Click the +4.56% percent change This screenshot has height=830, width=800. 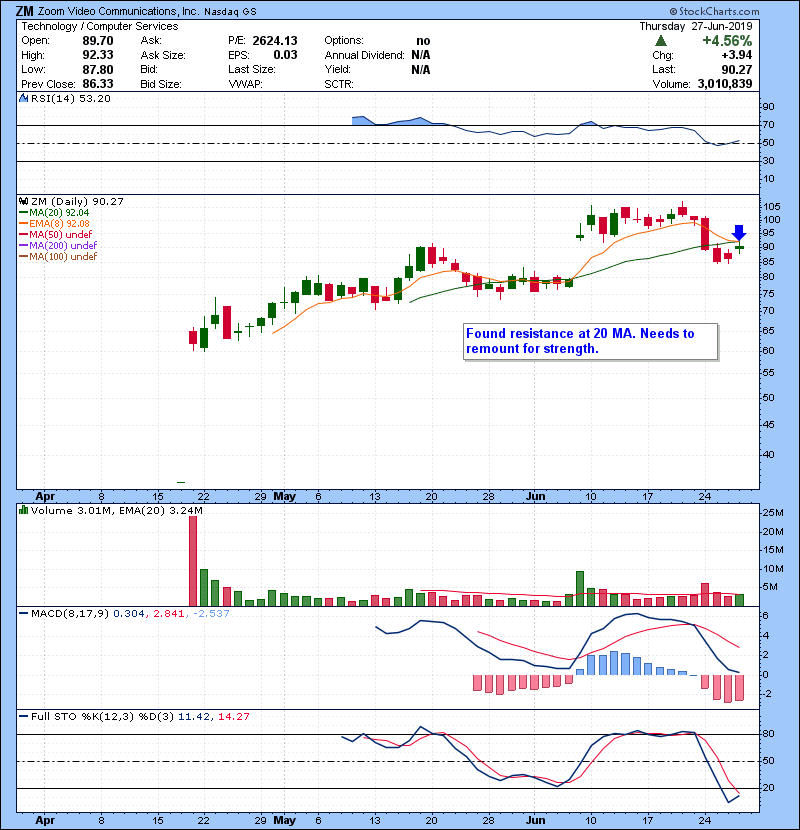point(727,41)
